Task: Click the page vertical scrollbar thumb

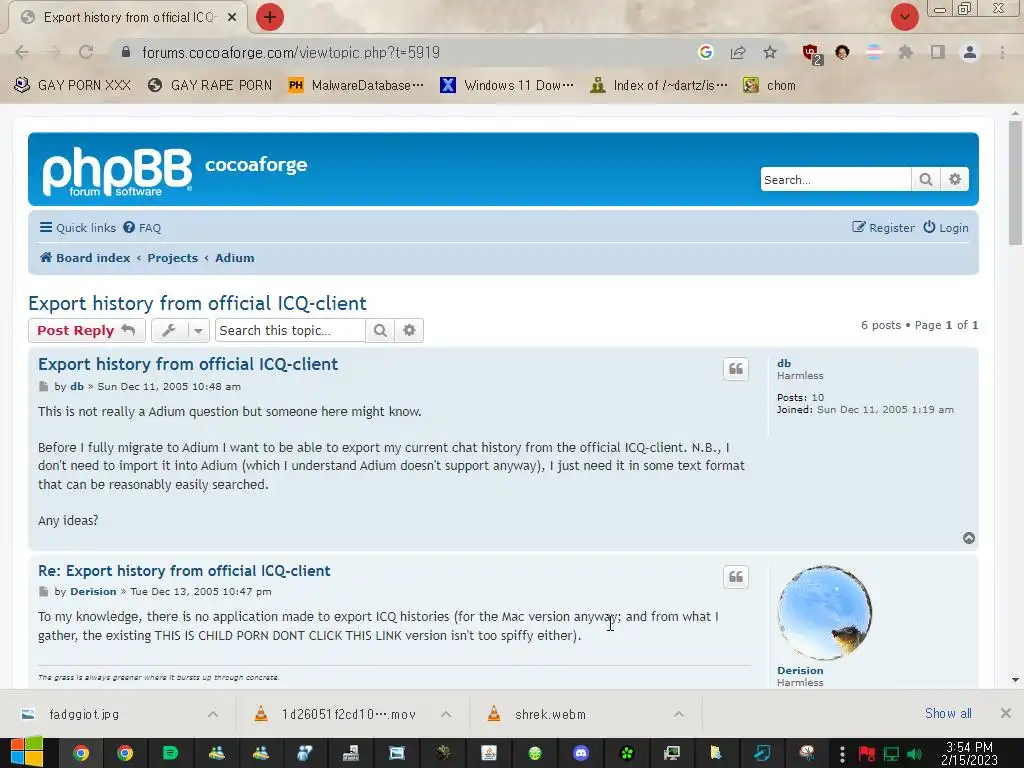Action: click(1015, 183)
